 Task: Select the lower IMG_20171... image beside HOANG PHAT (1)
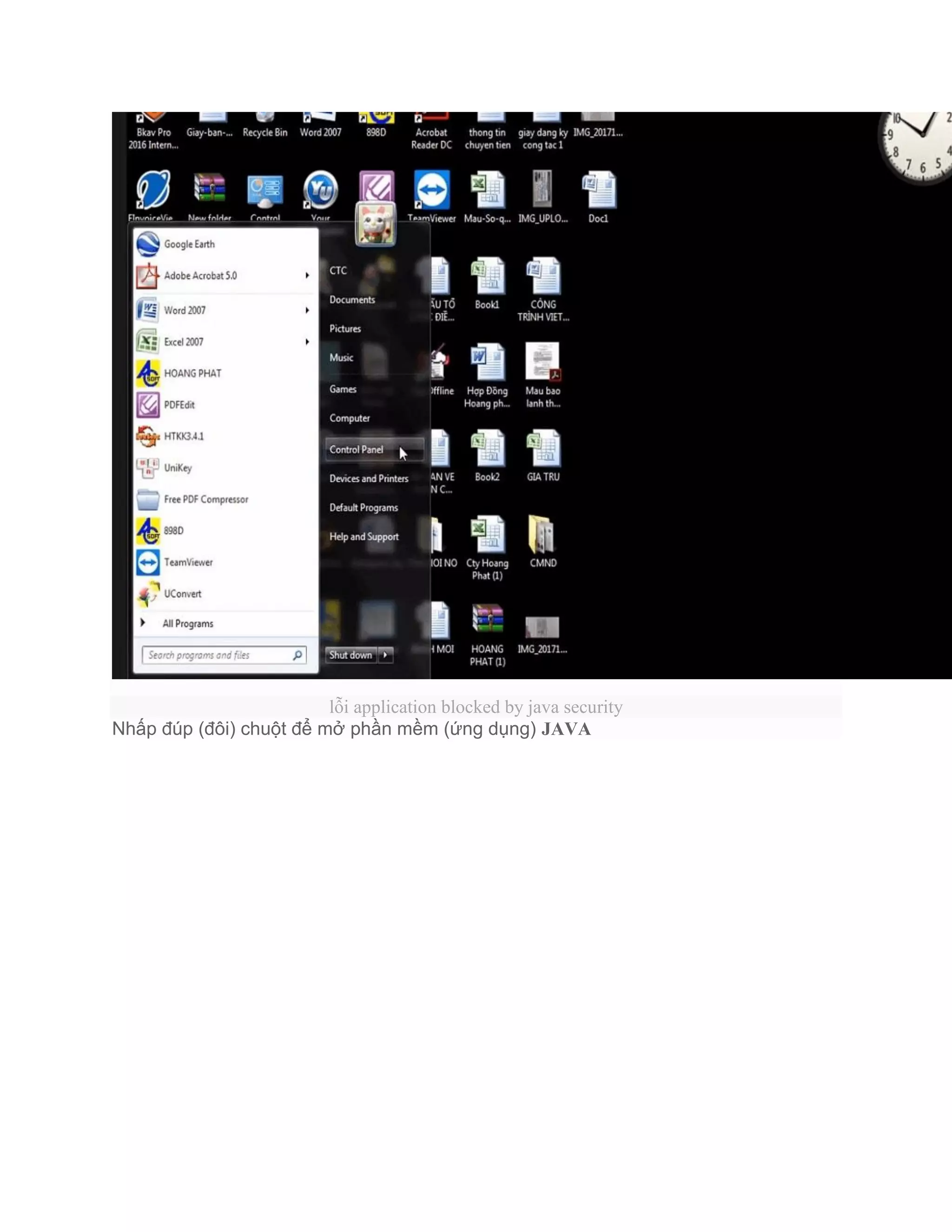(x=542, y=635)
